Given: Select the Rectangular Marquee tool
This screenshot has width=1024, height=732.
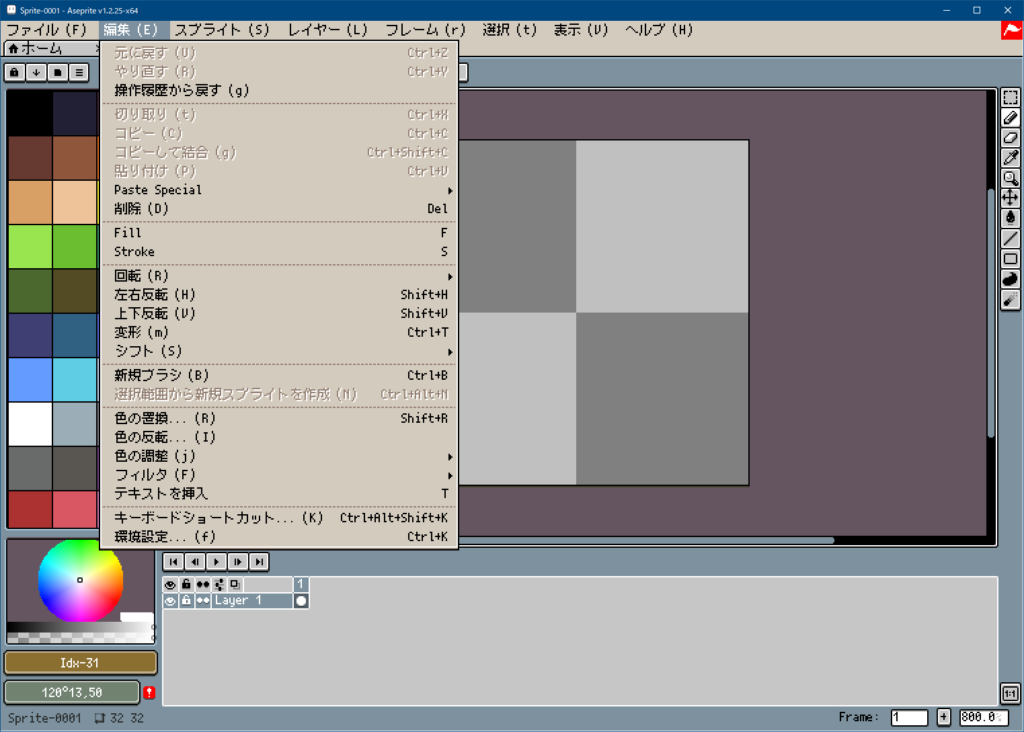Looking at the screenshot, I should click(x=1010, y=98).
